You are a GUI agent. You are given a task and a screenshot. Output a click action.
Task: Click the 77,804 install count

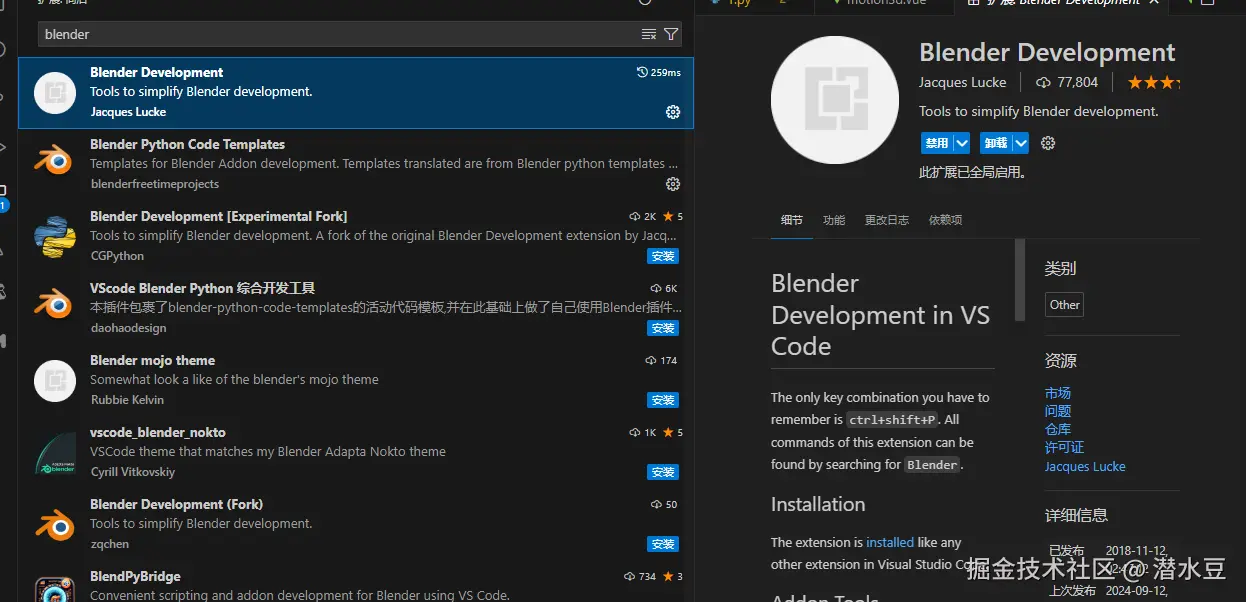point(1067,82)
